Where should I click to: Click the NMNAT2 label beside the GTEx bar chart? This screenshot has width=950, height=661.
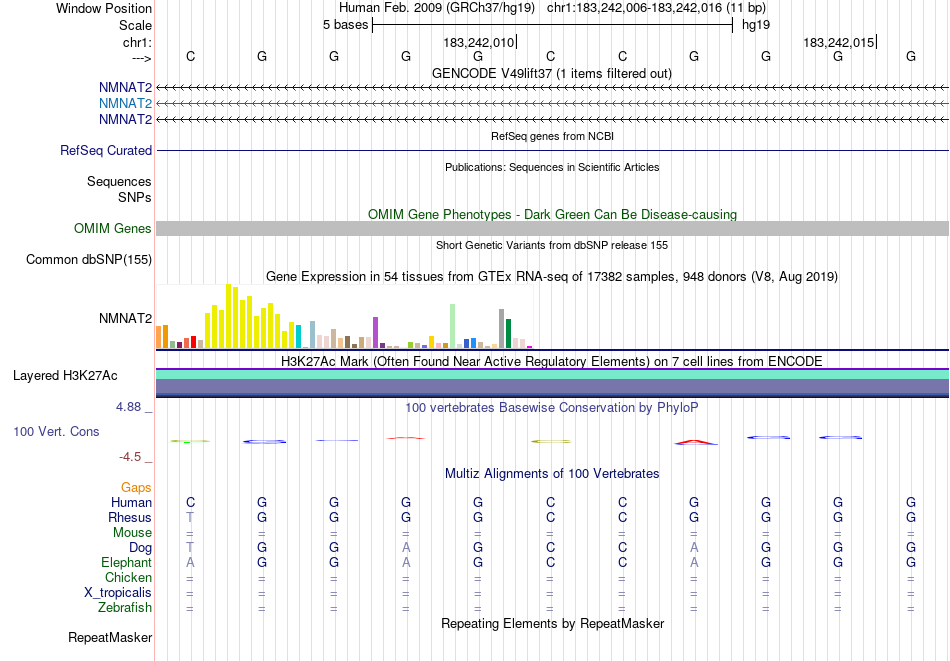click(x=125, y=318)
